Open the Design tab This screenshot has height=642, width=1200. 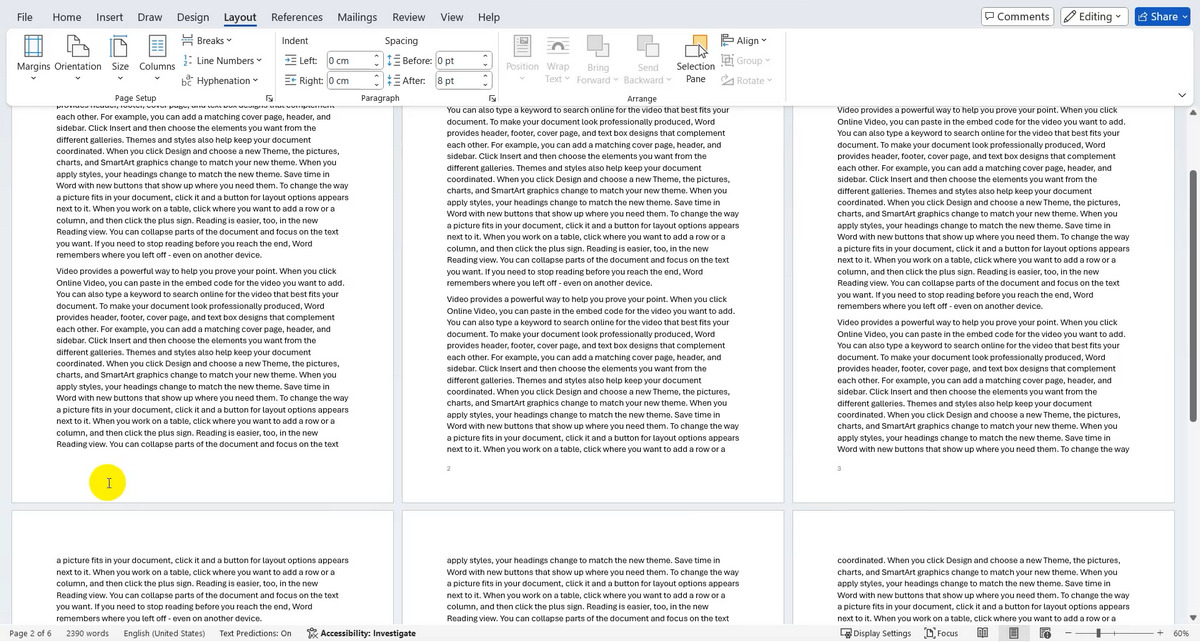[x=193, y=18]
